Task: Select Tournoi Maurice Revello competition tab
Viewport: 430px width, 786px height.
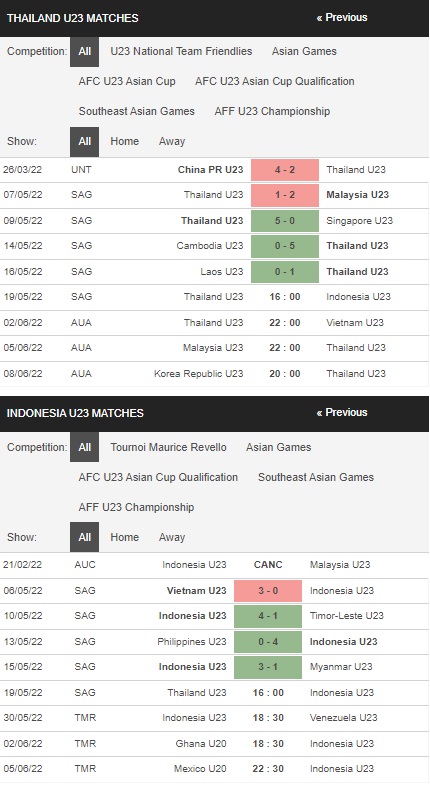Action: tap(168, 447)
